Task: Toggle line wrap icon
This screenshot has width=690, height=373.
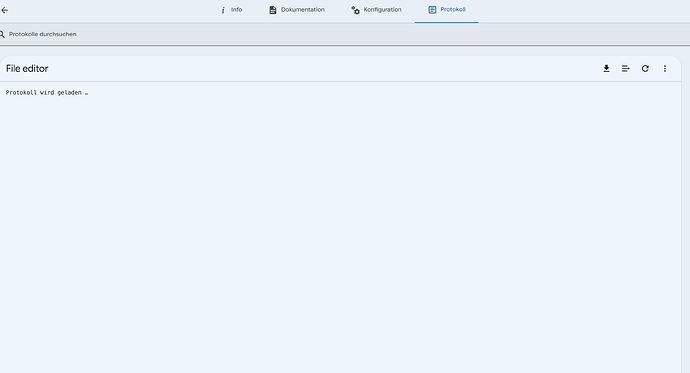Action: tap(626, 69)
